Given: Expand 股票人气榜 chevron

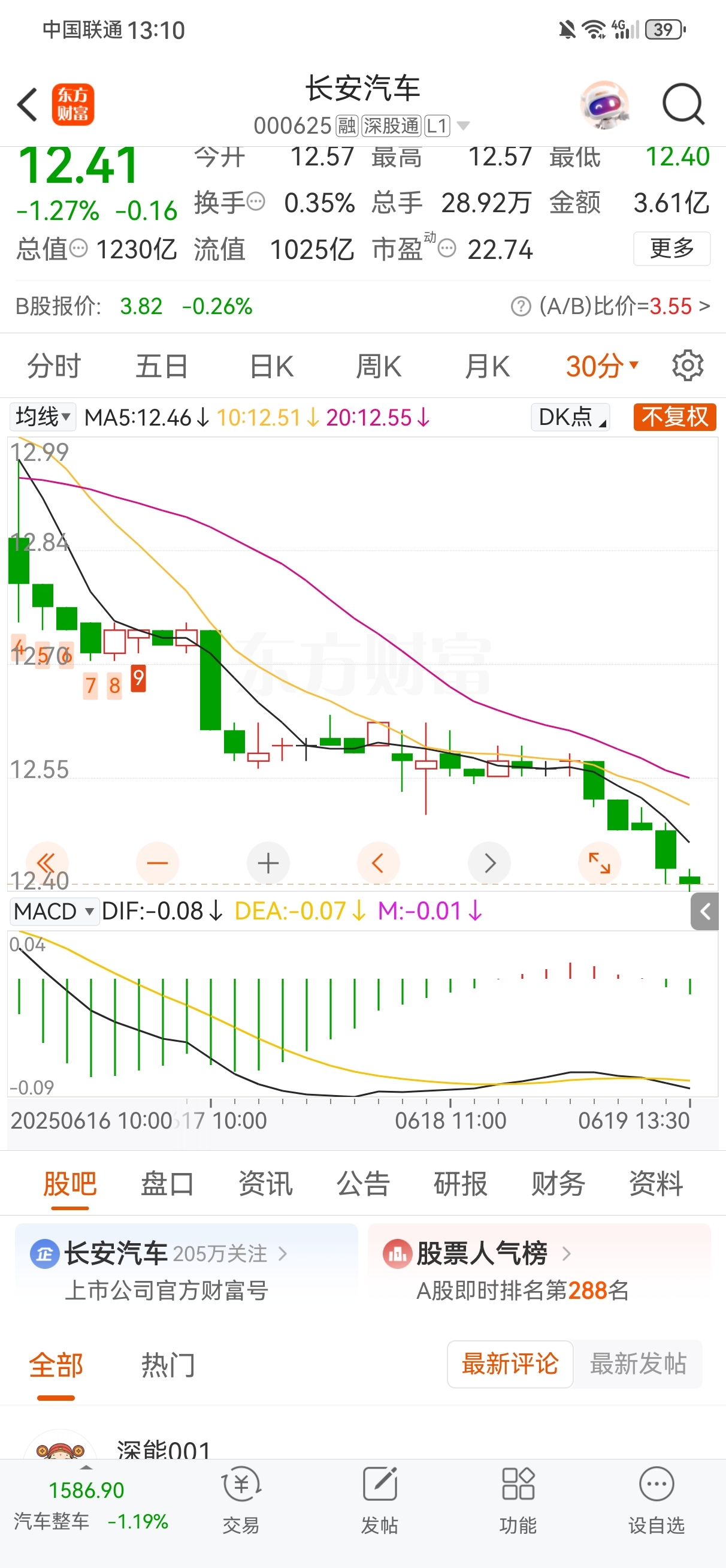Looking at the screenshot, I should [x=567, y=1253].
